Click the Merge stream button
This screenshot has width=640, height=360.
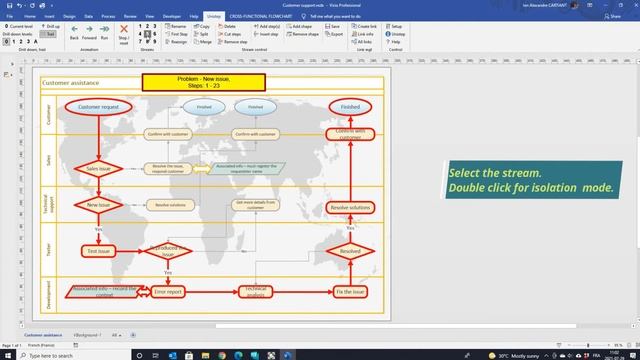pos(203,42)
